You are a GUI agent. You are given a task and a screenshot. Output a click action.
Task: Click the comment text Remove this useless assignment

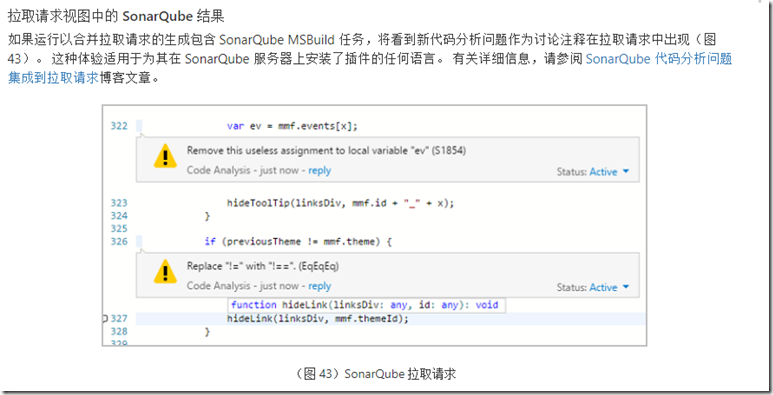pos(326,150)
